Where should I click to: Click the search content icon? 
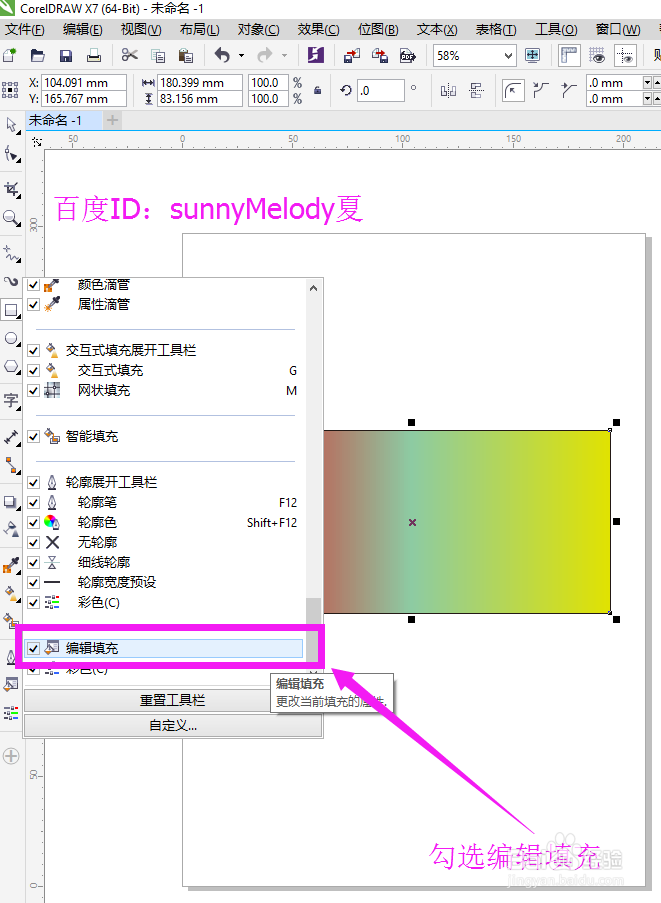click(x=316, y=55)
